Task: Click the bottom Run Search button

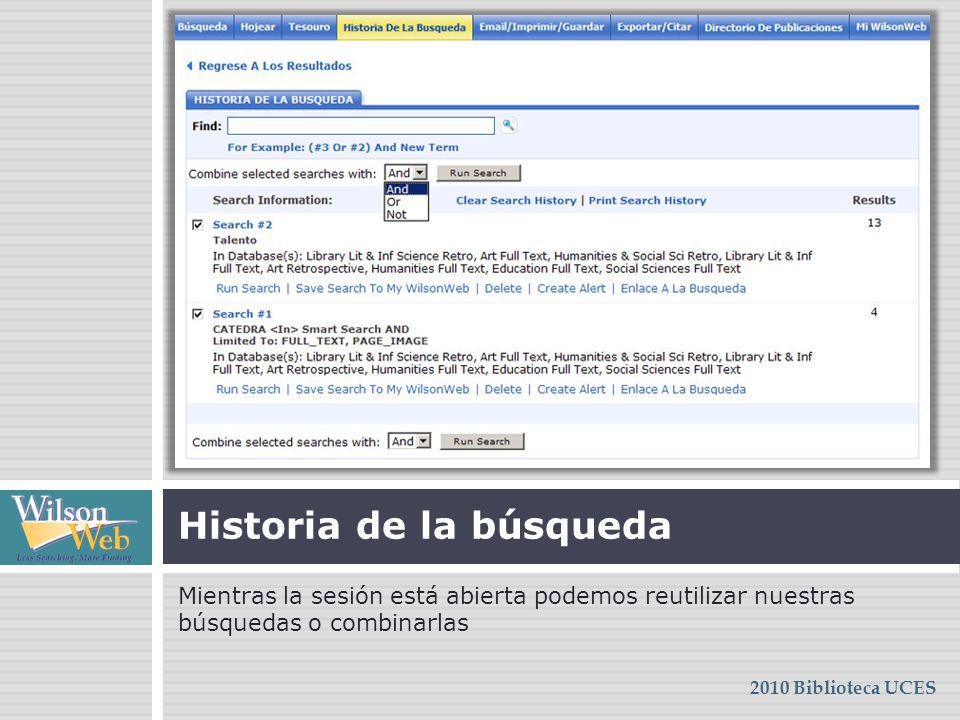Action: point(482,441)
